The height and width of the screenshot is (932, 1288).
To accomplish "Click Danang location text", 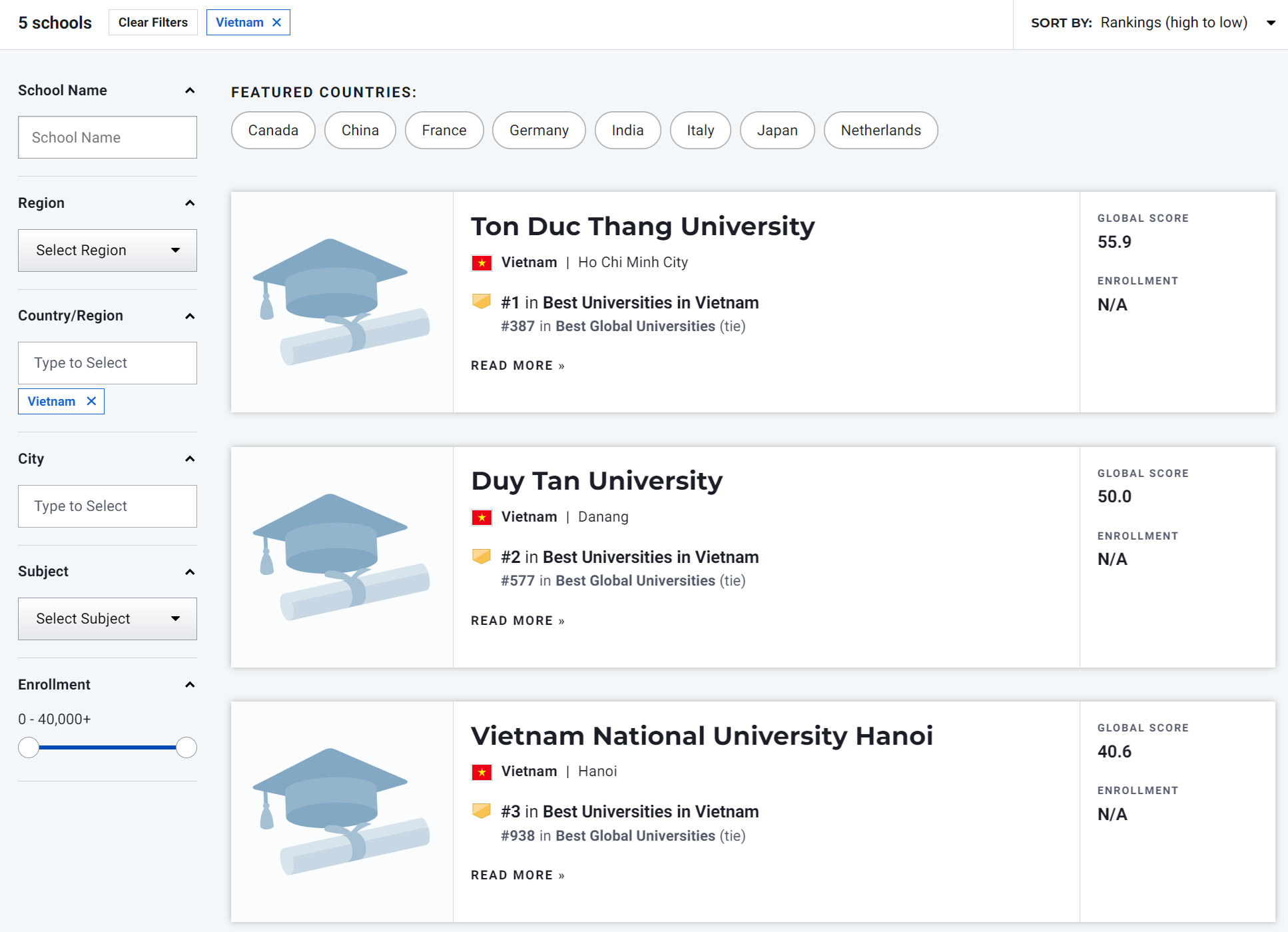I will pyautogui.click(x=603, y=517).
